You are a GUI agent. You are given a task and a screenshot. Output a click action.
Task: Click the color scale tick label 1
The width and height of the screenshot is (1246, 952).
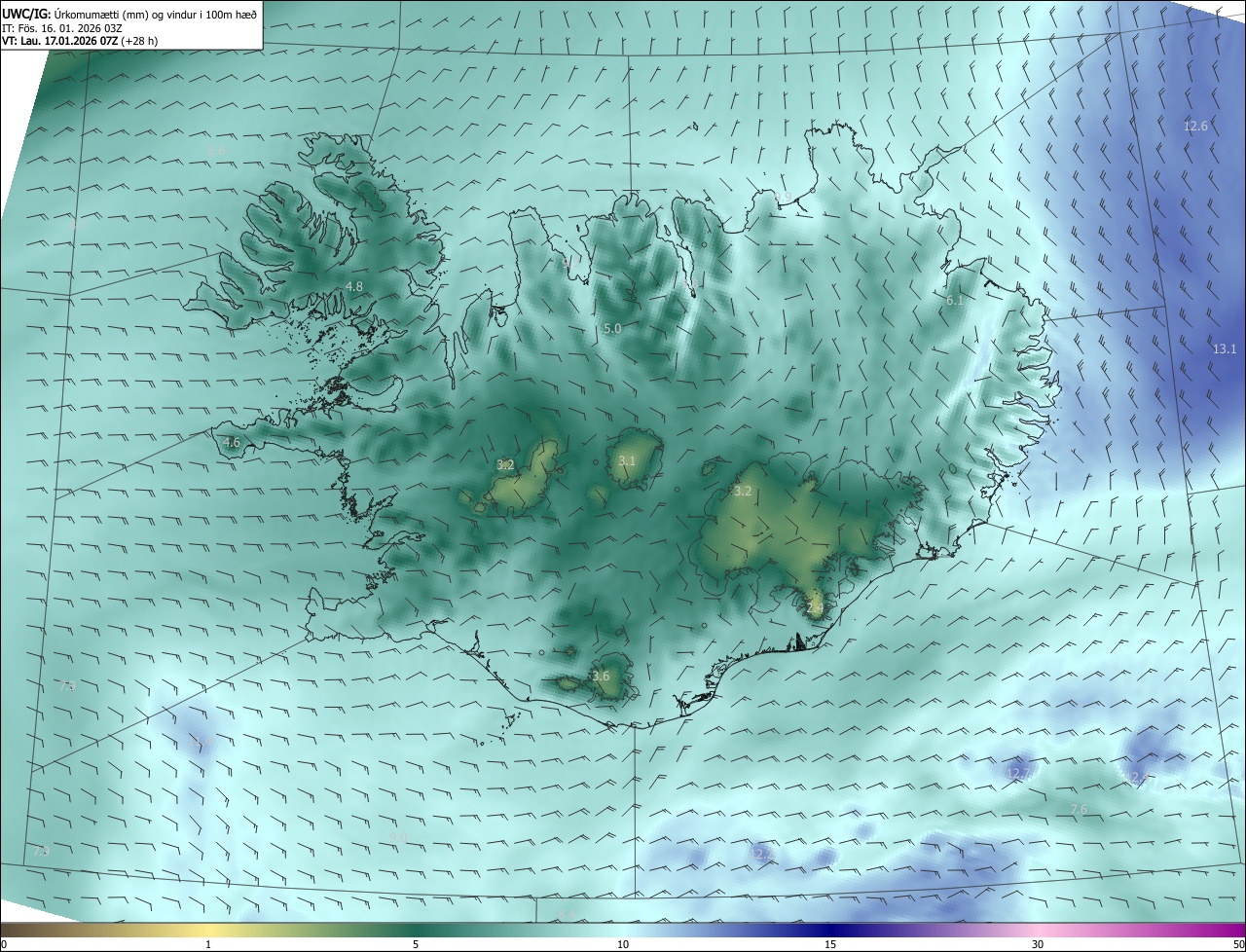tap(208, 944)
